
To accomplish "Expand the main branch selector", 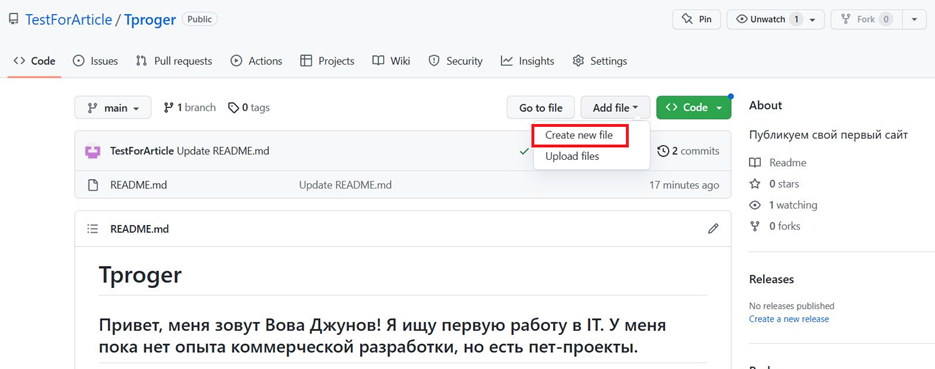I will point(113,108).
